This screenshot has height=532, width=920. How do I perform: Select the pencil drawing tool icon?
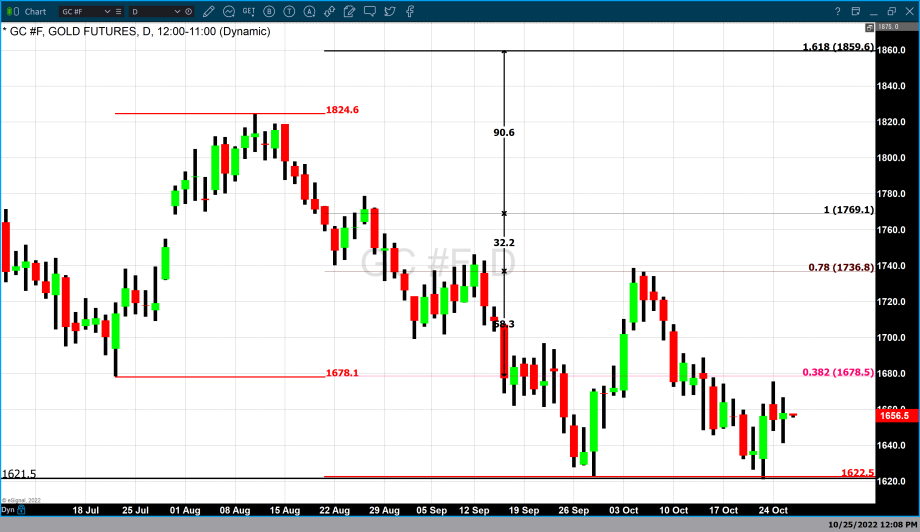tap(210, 11)
